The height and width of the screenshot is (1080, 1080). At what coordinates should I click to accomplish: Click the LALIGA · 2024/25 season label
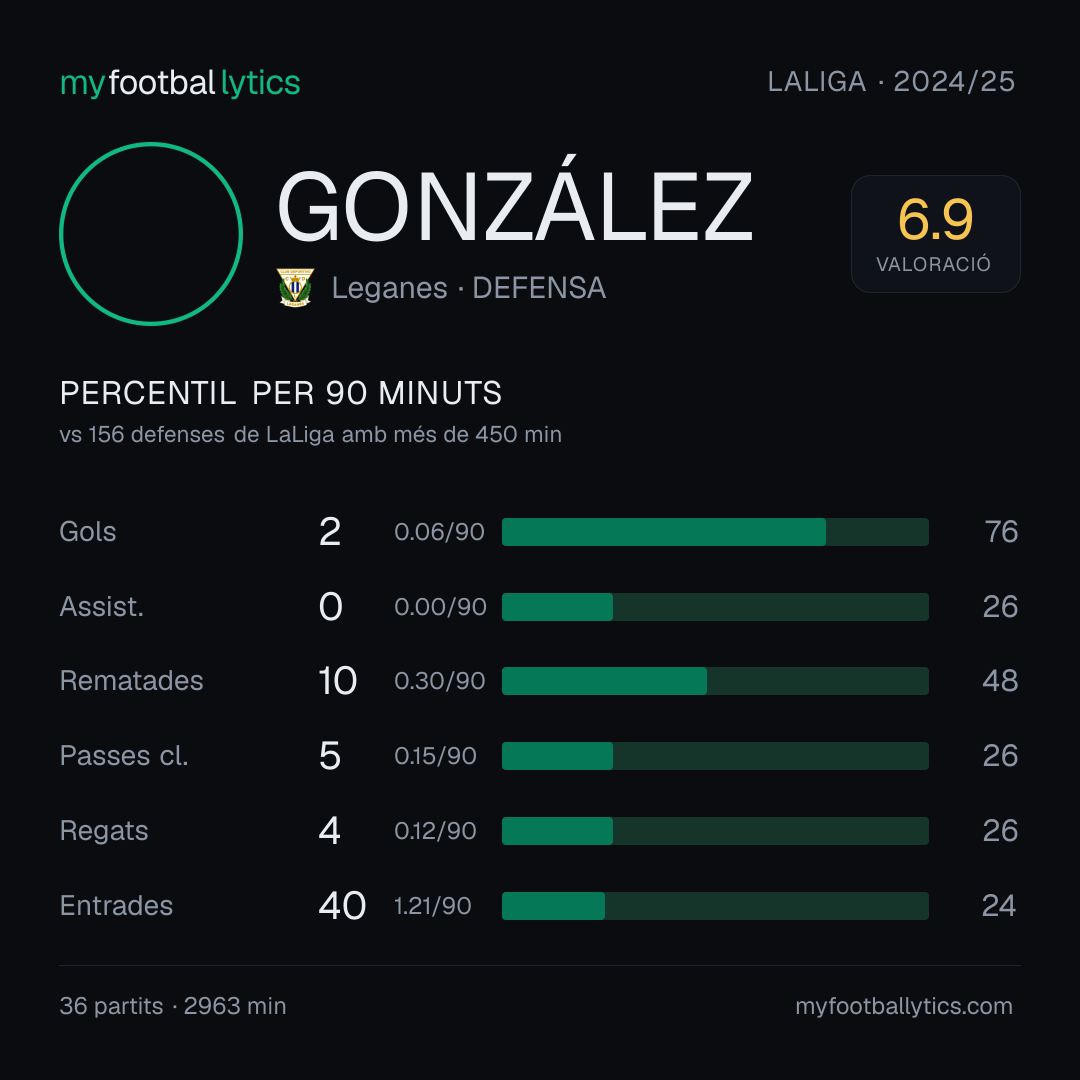point(891,82)
